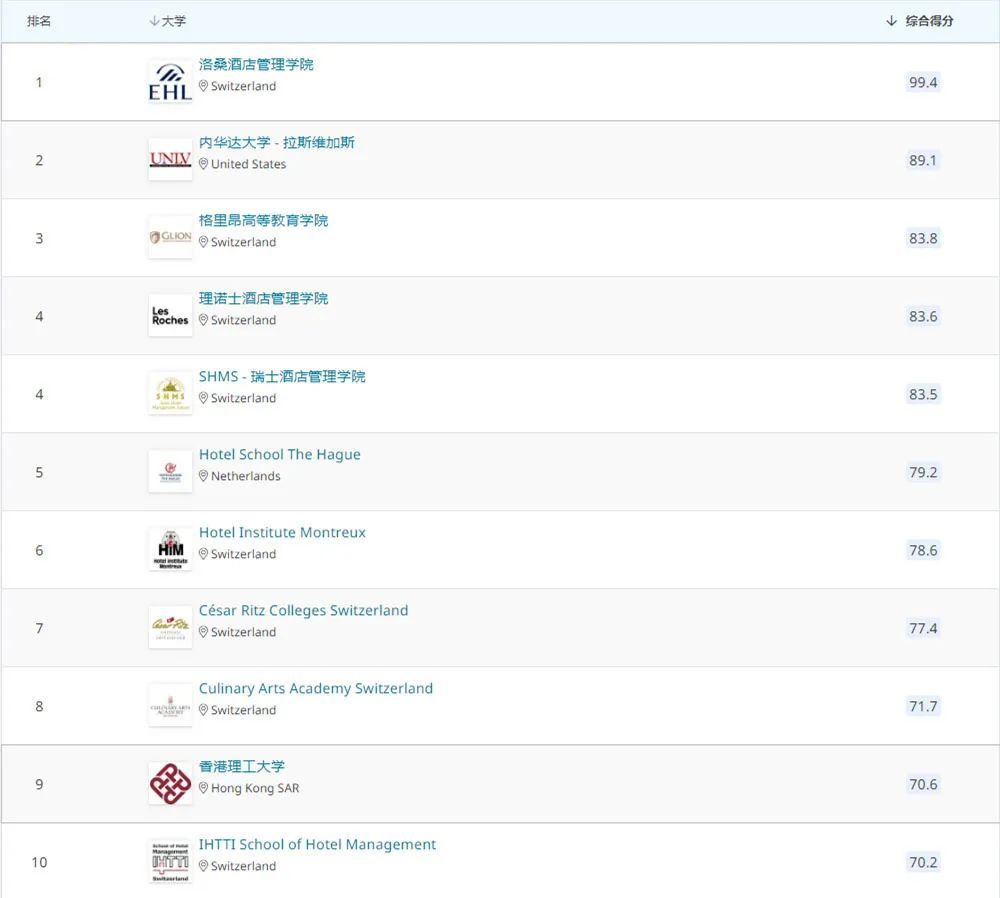Image resolution: width=1000 pixels, height=898 pixels.
Task: Open 内华达大学 - 拉斯维加斯 link
Action: coord(277,142)
